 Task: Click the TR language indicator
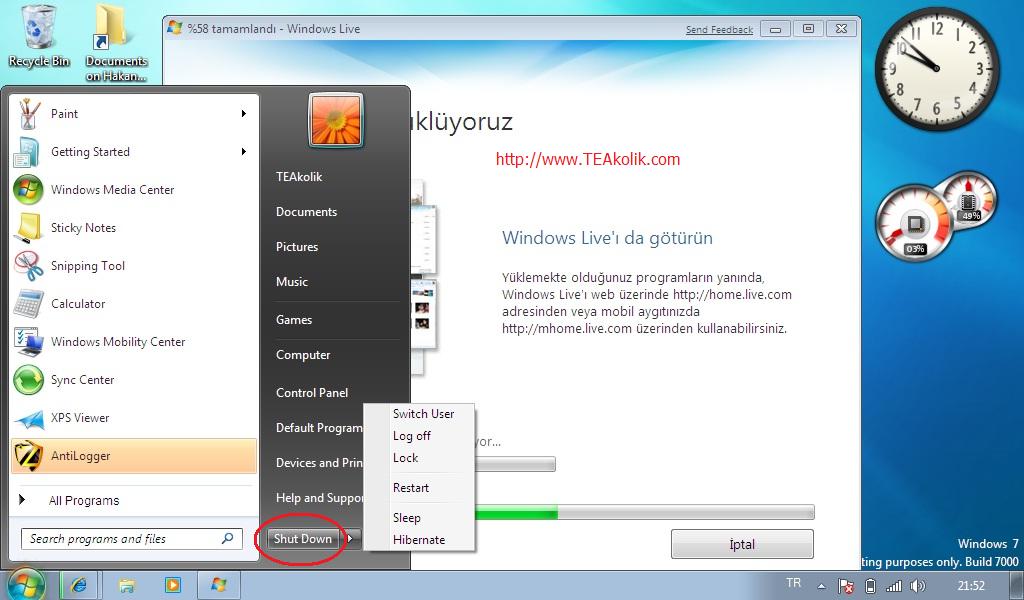[x=793, y=583]
